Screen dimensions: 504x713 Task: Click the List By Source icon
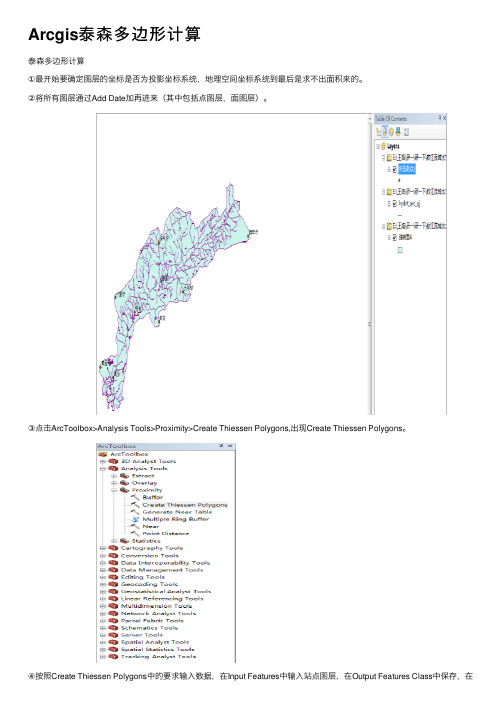point(385,132)
